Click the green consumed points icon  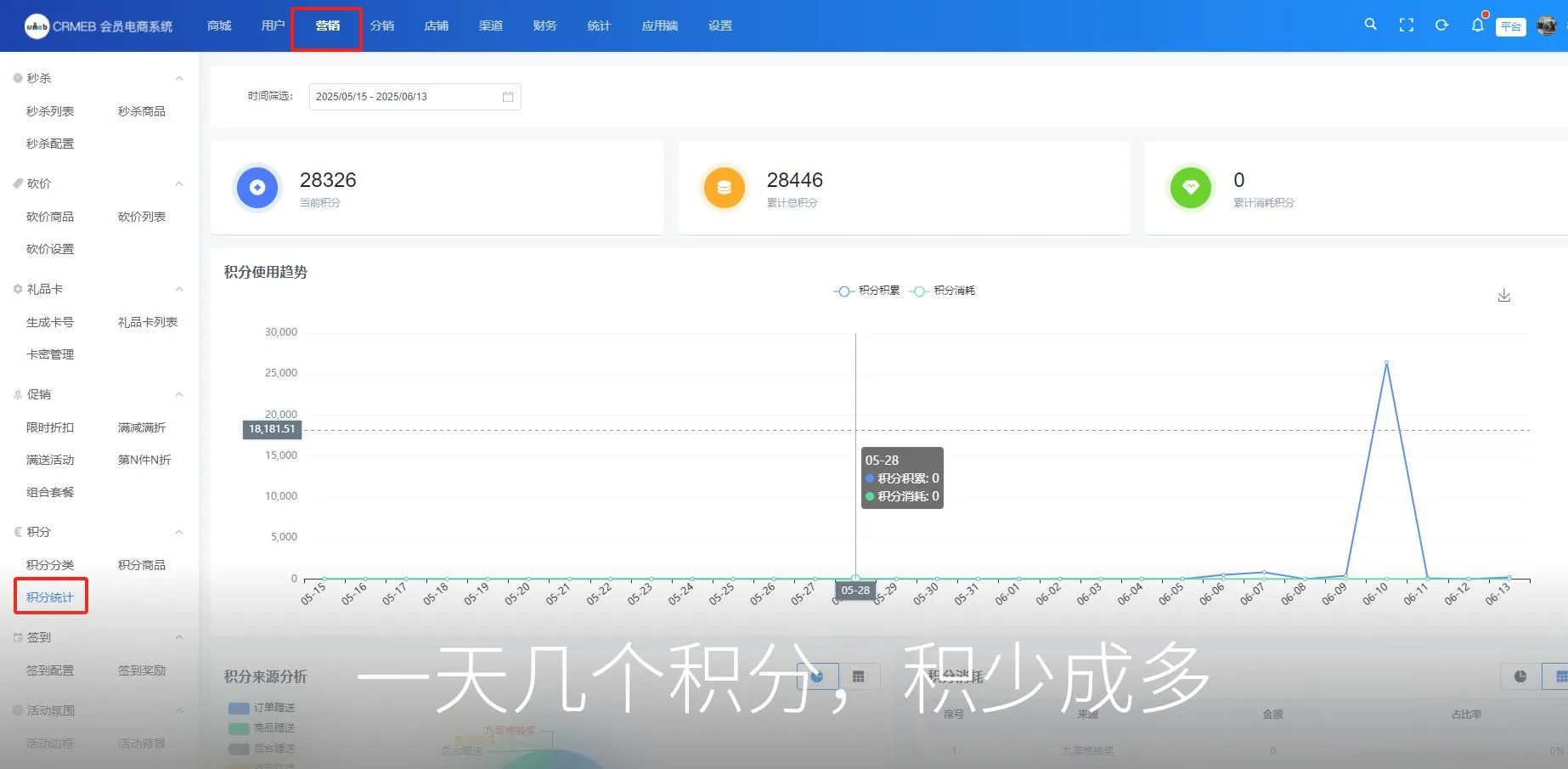tap(1191, 188)
